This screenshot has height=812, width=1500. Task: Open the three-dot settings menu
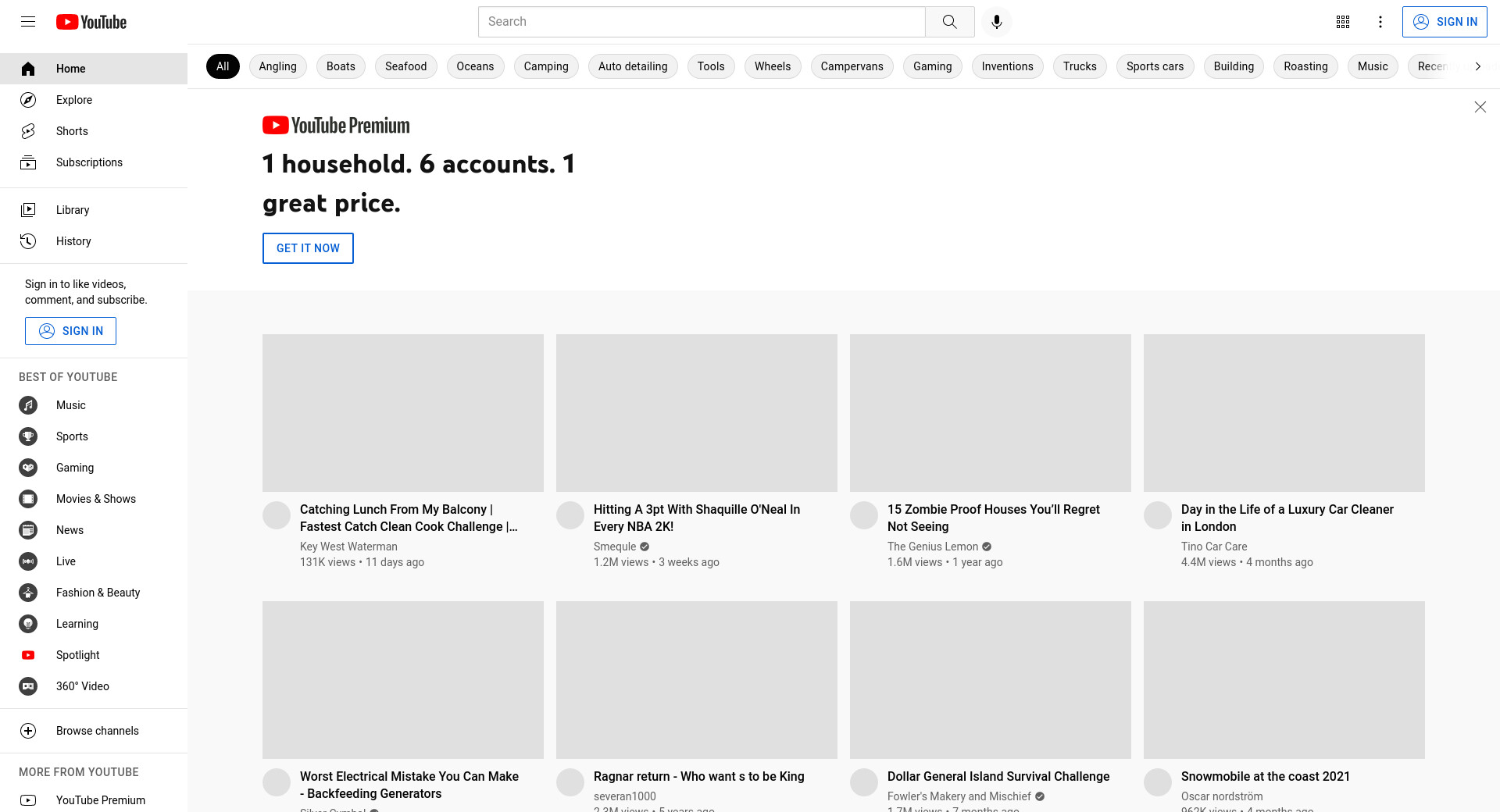(x=1380, y=22)
